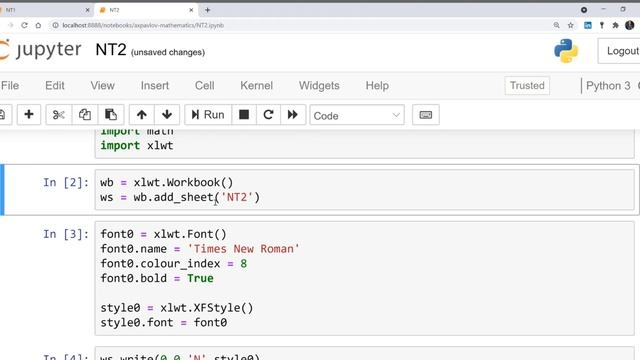Open the Cell menu
Image resolution: width=640 pixels, height=360 pixels.
(x=204, y=86)
